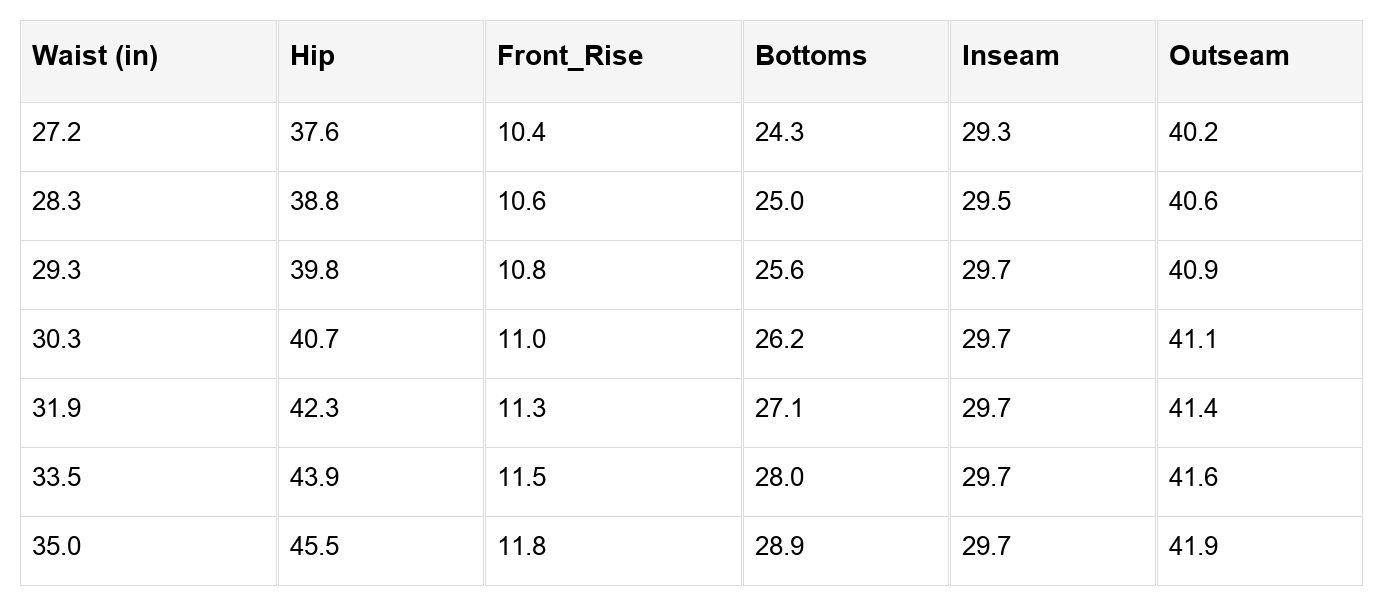Click the Inseam column header
Screen dimensions: 1382x605
[1010, 56]
